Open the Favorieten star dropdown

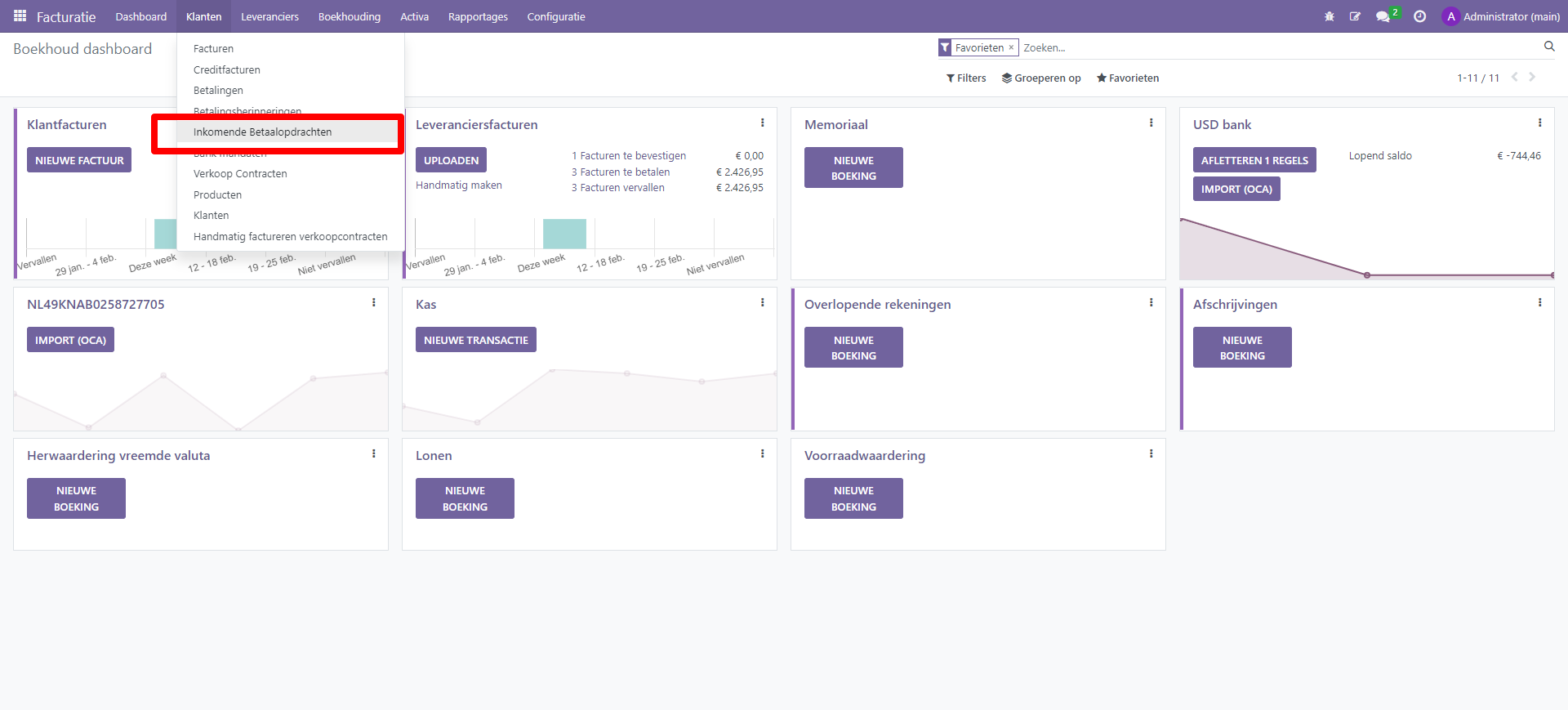tap(1128, 78)
